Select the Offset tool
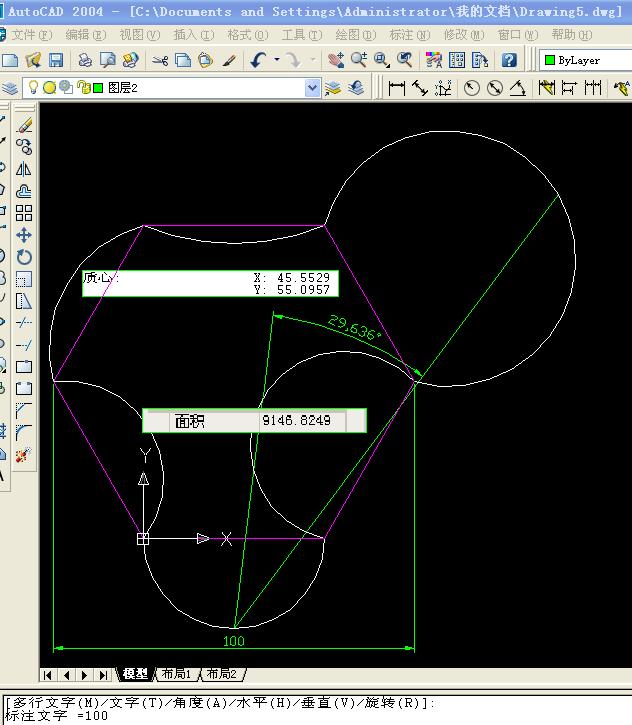This screenshot has width=632, height=725. (24, 191)
